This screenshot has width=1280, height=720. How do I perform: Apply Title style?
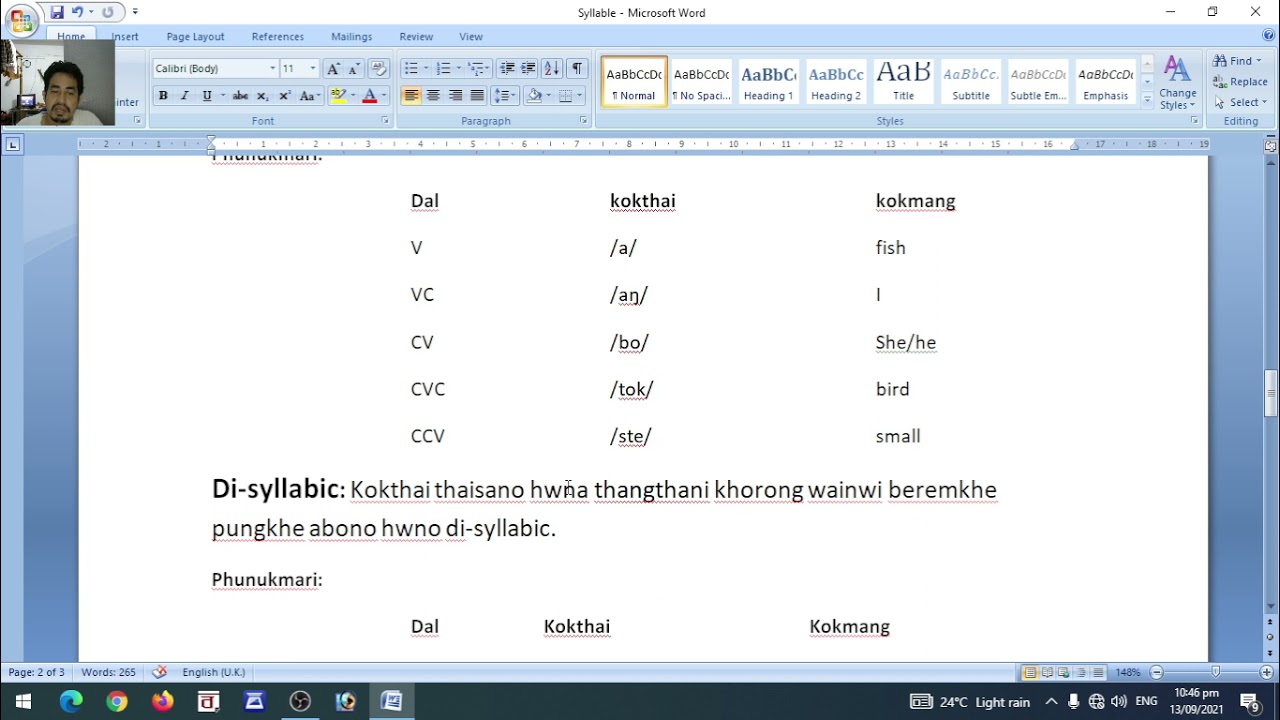pyautogui.click(x=903, y=82)
